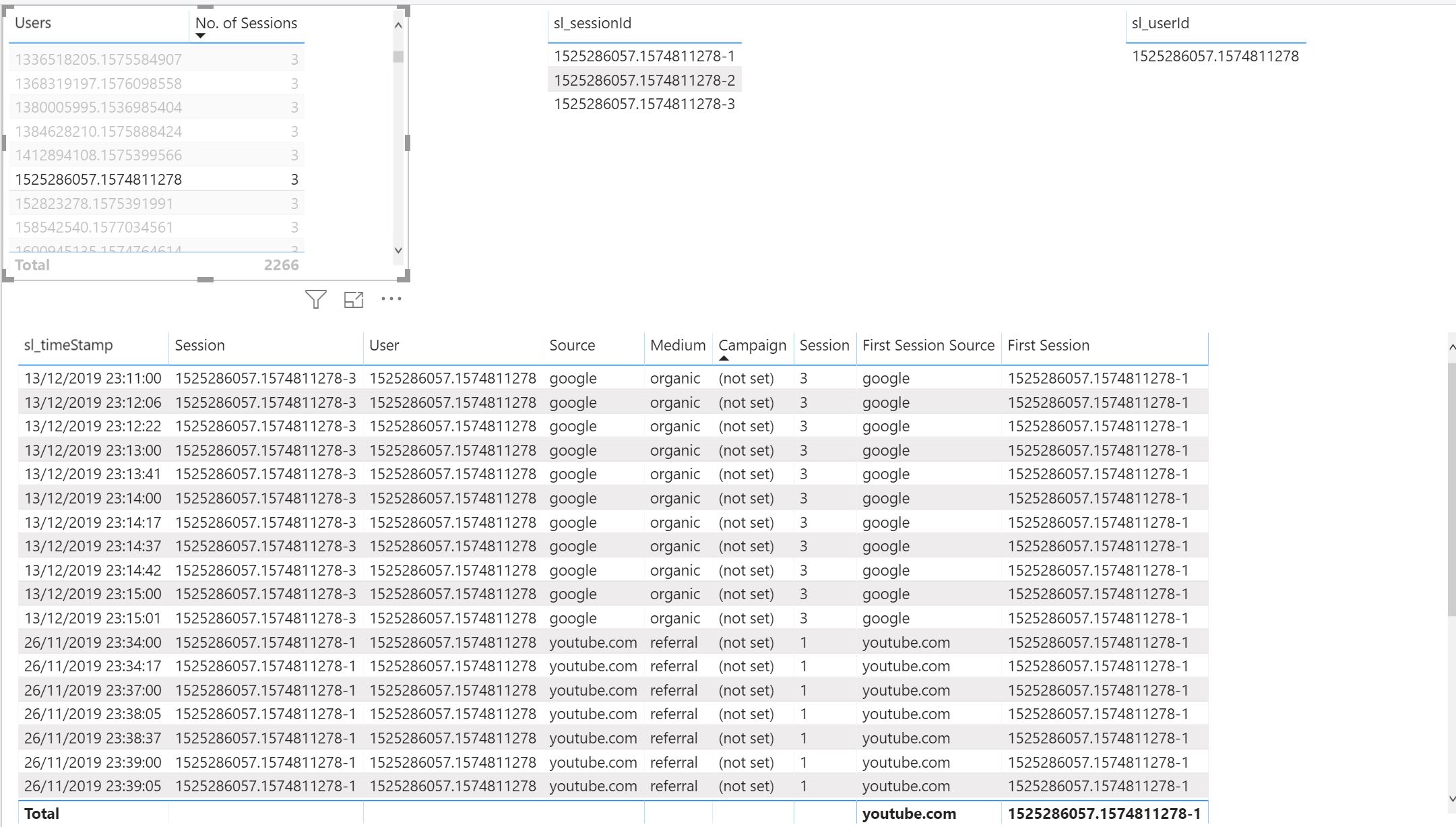Click timestamp 13/12/2019 23:12:06 cell
This screenshot has height=827, width=1456.
[x=93, y=402]
